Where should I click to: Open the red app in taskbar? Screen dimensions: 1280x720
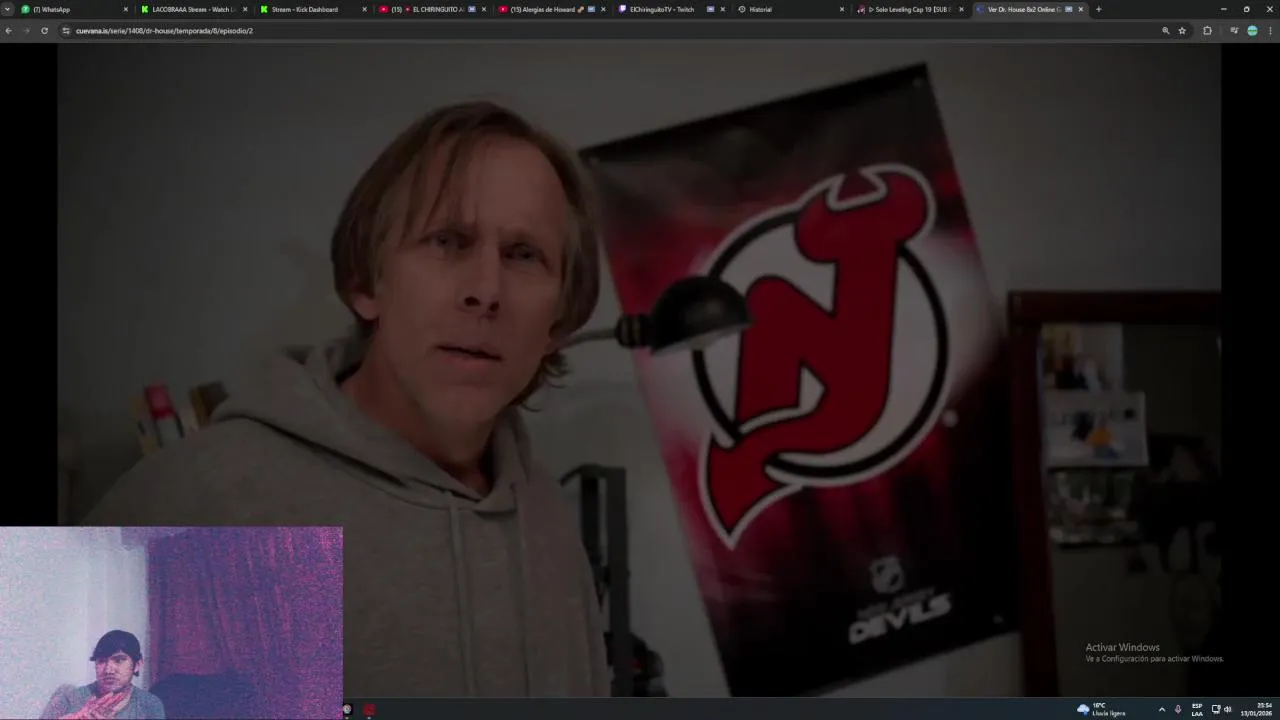tap(369, 710)
